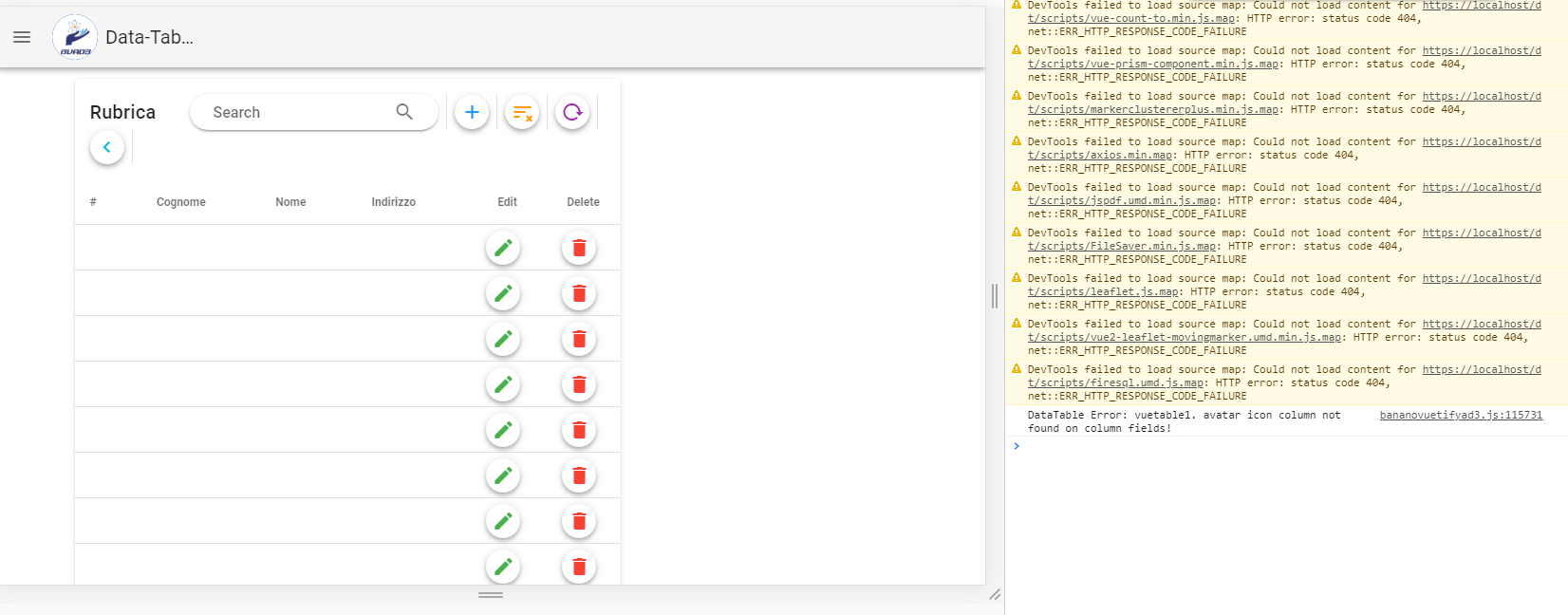
Task: Edit the third table row
Action: click(x=503, y=339)
